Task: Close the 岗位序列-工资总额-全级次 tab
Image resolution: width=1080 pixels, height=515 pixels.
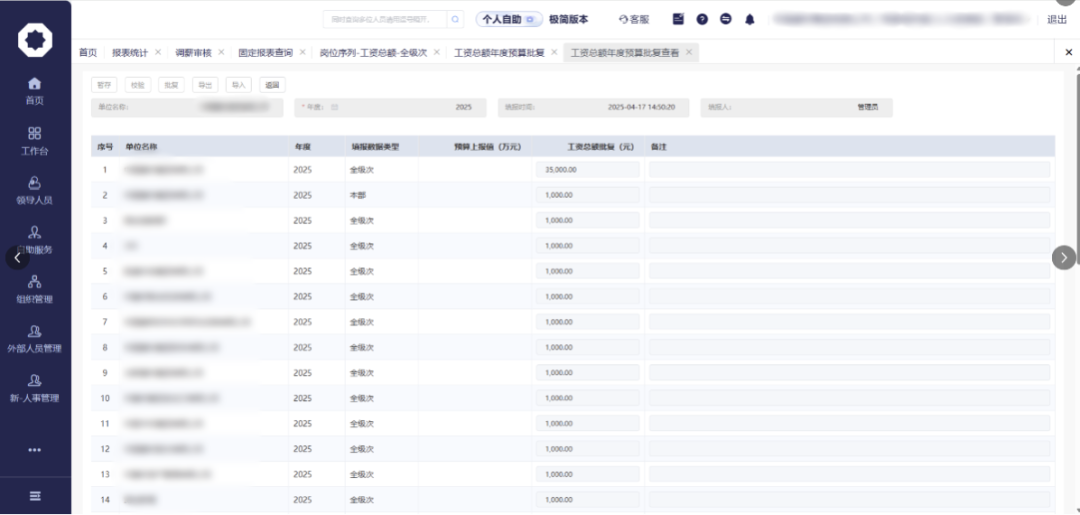Action: (x=437, y=52)
